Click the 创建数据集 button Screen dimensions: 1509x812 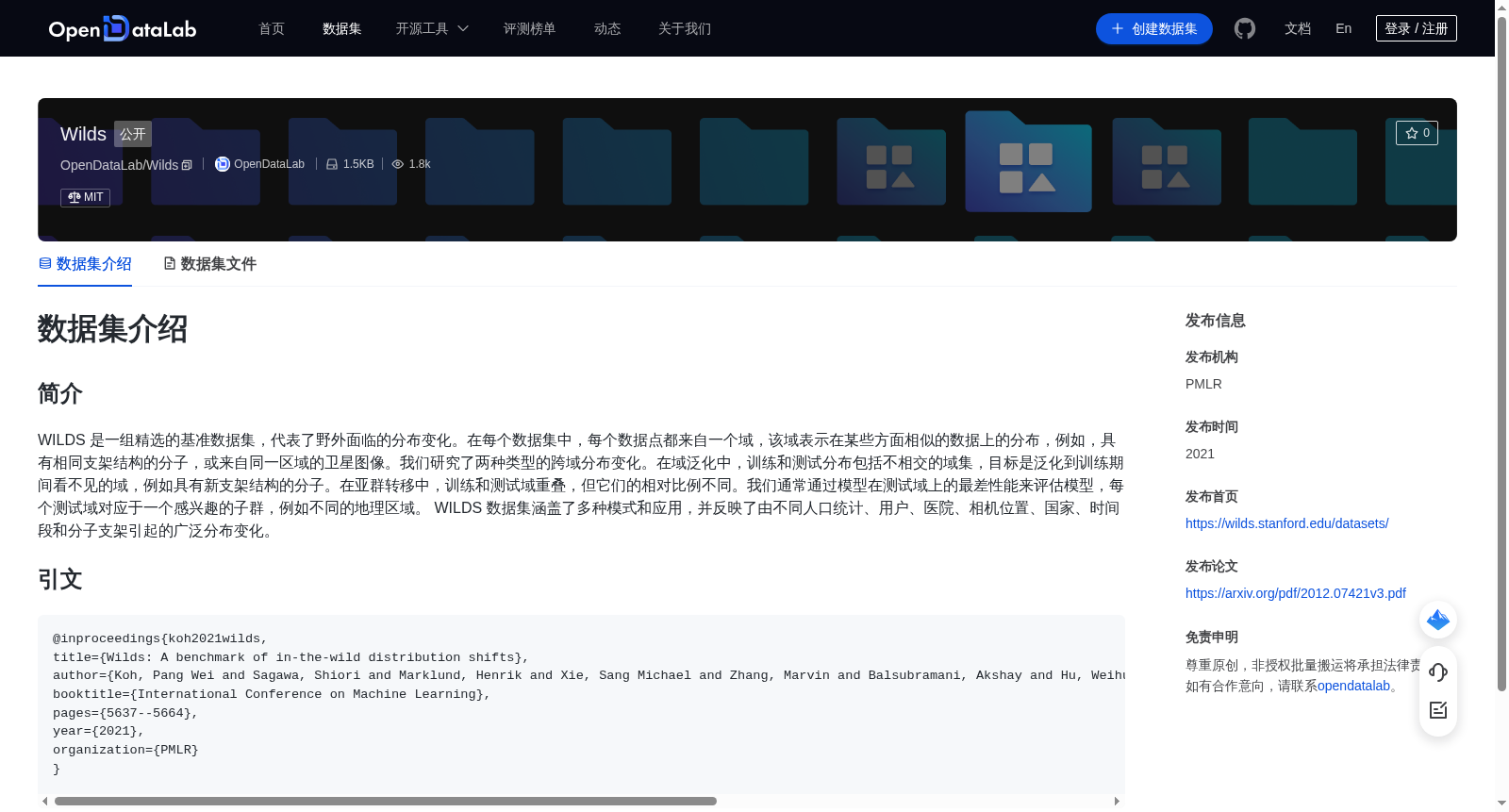[1154, 29]
